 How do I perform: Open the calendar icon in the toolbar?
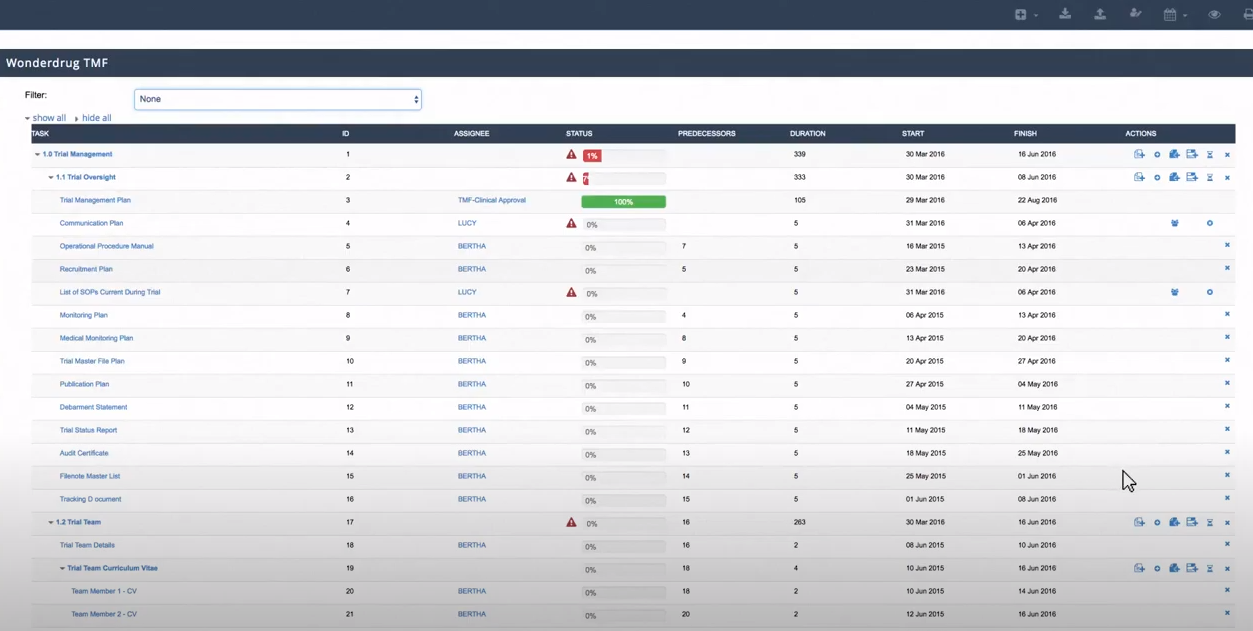click(x=1170, y=14)
